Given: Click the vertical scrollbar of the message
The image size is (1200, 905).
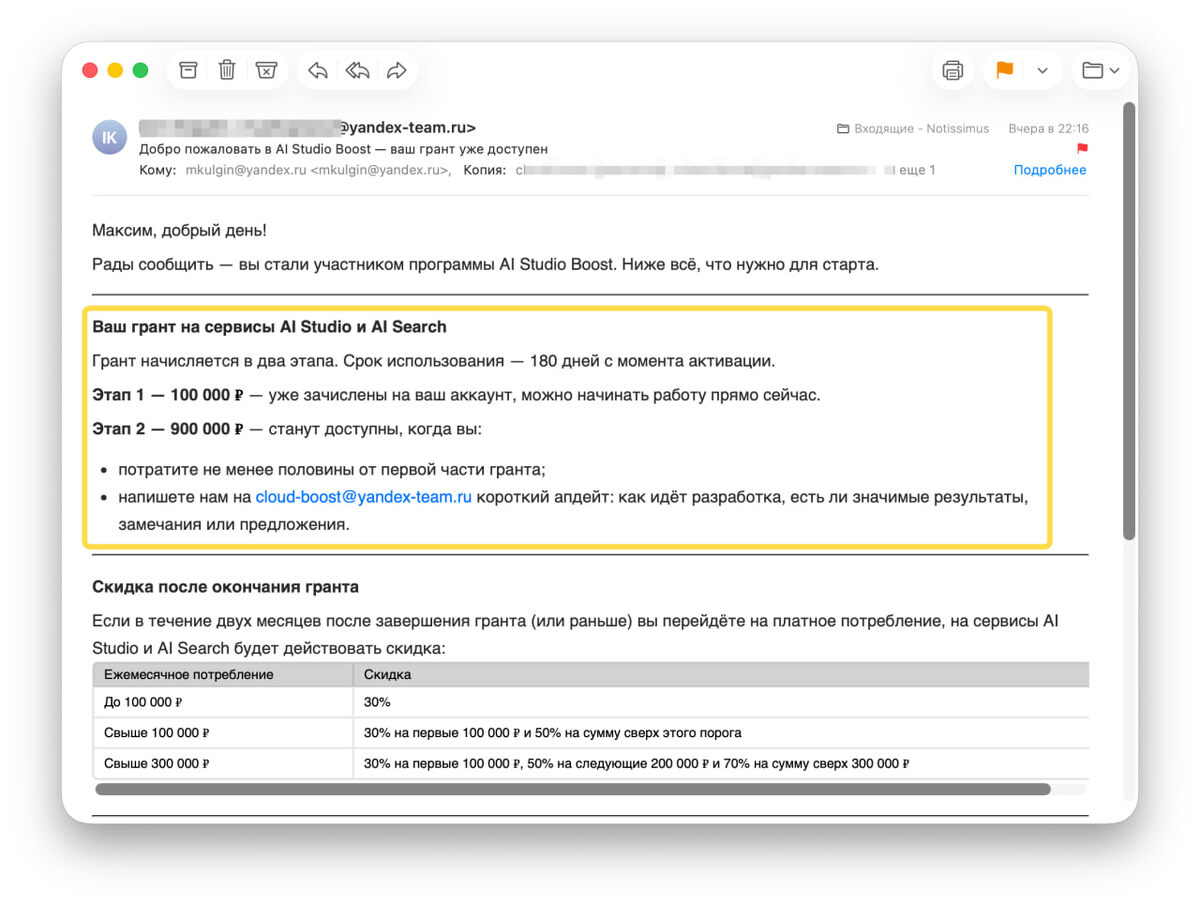Looking at the screenshot, I should pyautogui.click(x=1129, y=320).
